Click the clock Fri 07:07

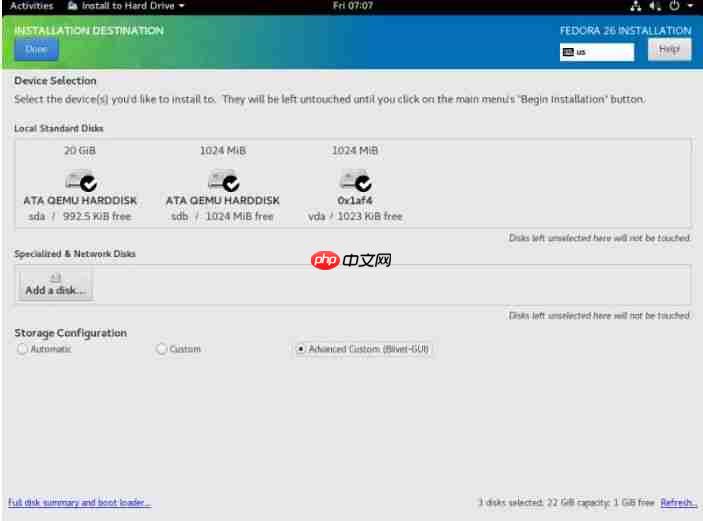tap(353, 6)
